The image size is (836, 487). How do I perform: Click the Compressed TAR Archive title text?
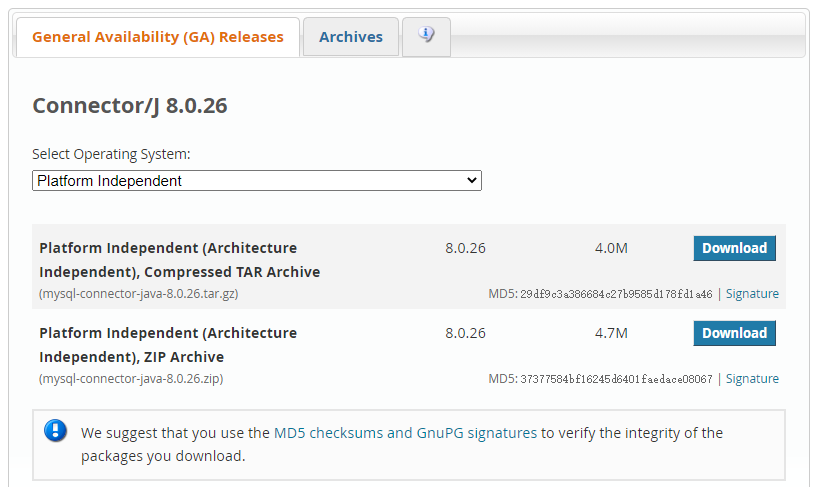pyautogui.click(x=180, y=260)
